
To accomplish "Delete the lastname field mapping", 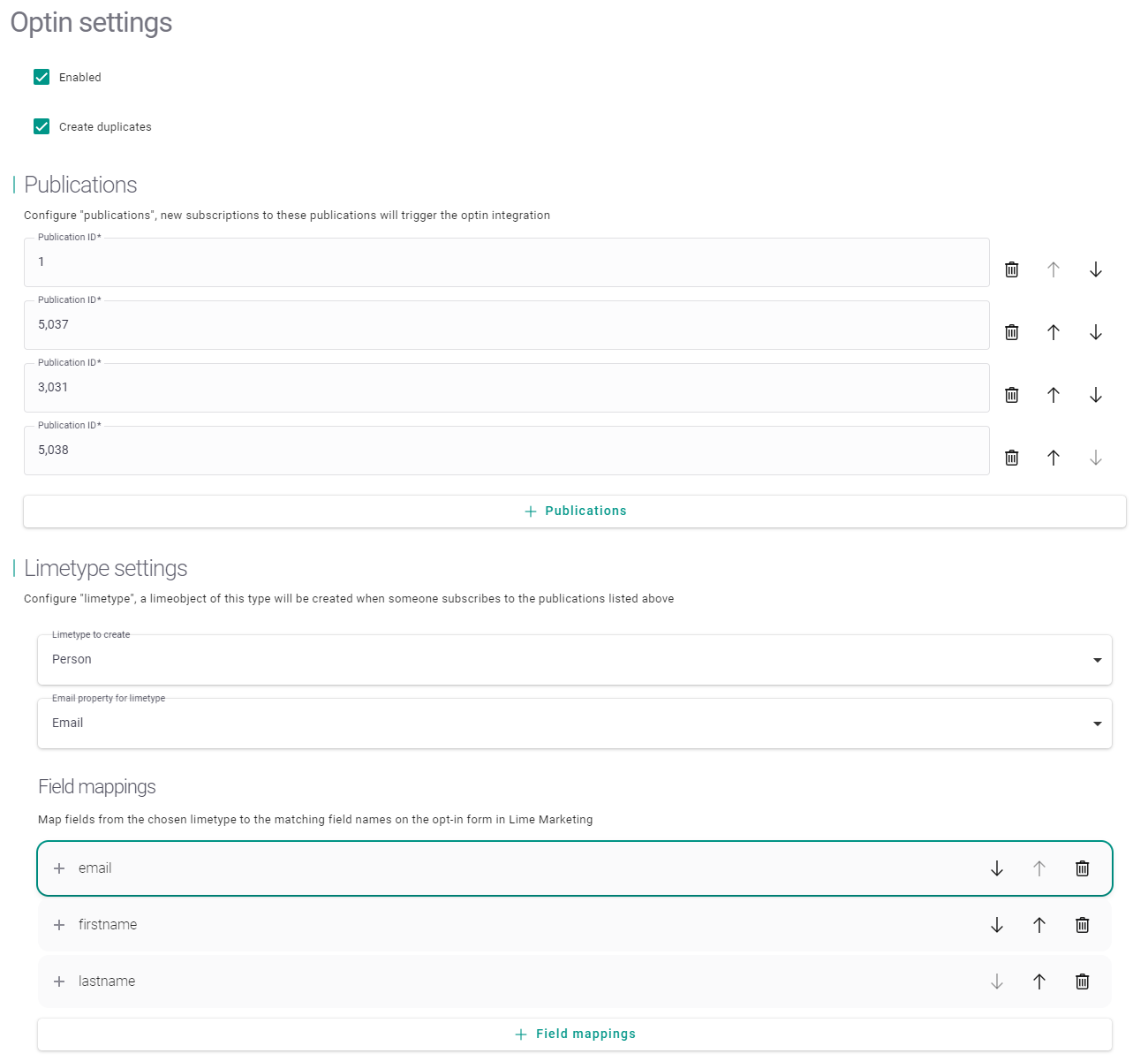I will pos(1082,981).
